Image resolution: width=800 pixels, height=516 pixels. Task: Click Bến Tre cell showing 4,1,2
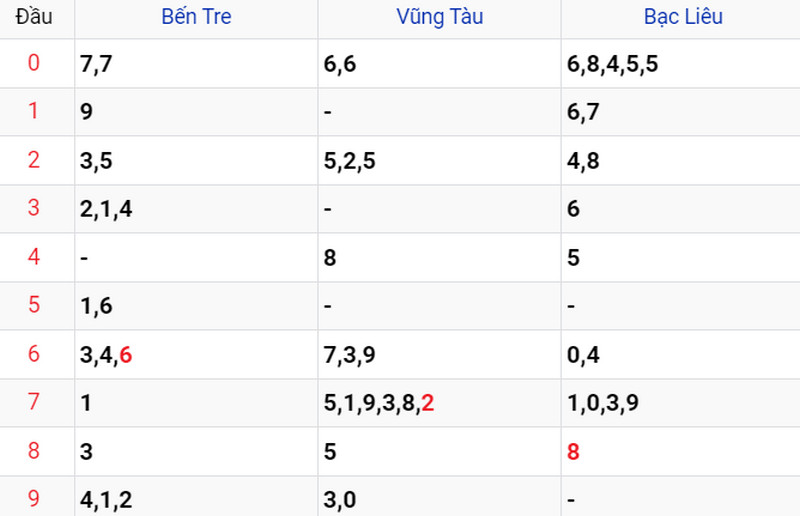click(x=196, y=499)
